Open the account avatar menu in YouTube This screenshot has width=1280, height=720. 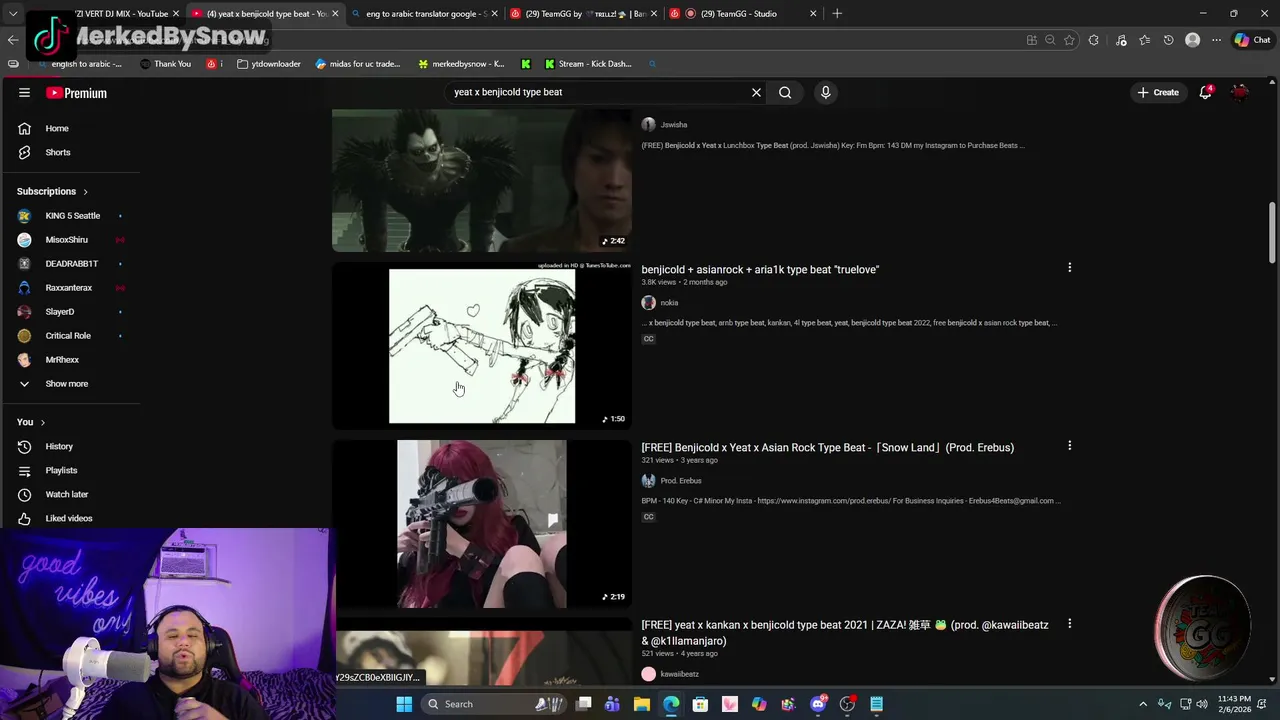pos(1240,92)
